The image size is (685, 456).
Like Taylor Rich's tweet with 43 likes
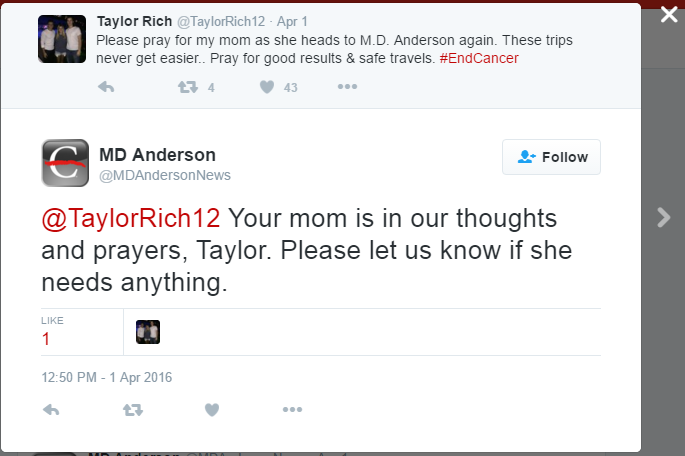pos(267,87)
